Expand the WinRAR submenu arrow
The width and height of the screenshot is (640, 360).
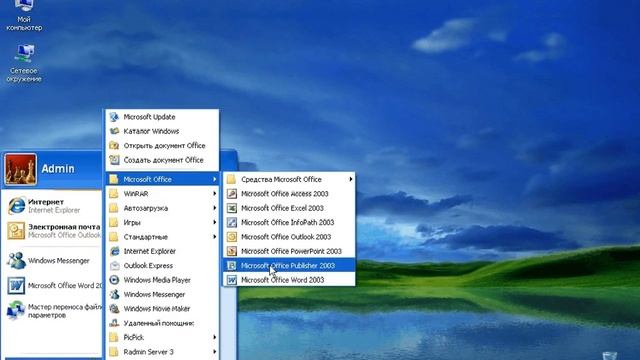click(x=214, y=193)
